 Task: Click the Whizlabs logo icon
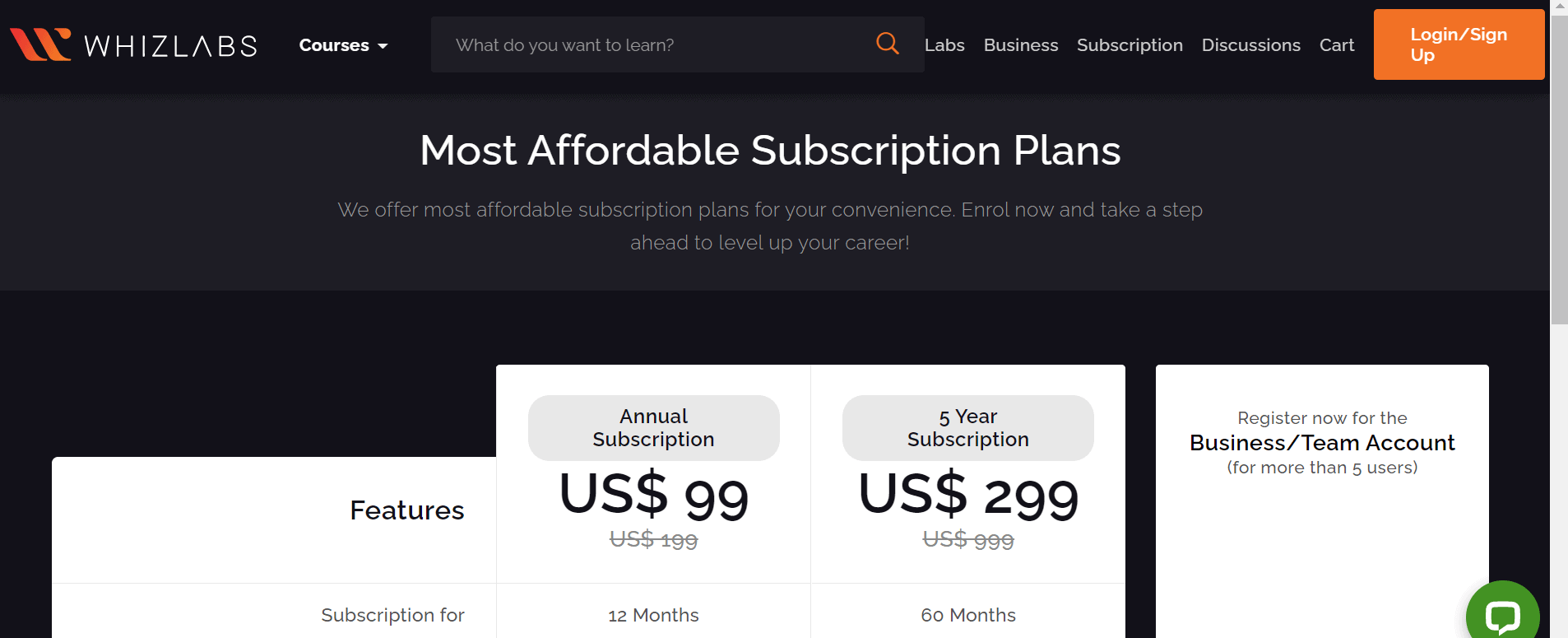click(x=40, y=44)
